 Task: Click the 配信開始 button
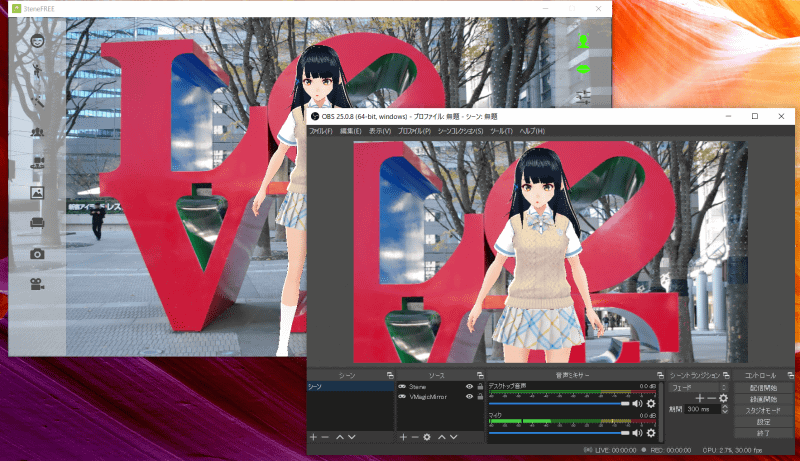[x=763, y=388]
